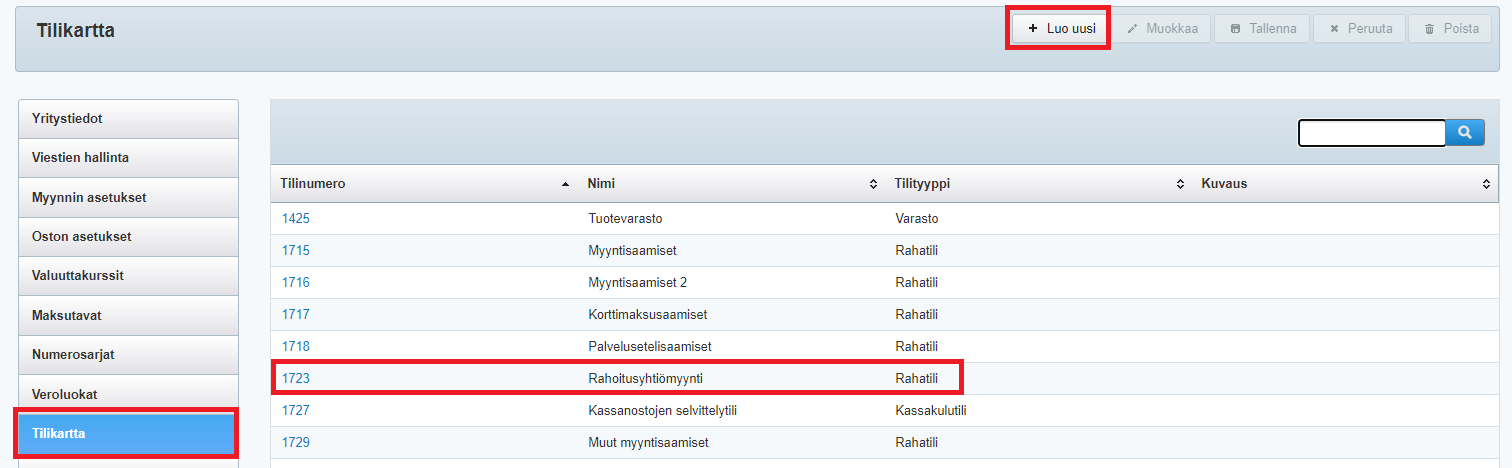1512x468 pixels.
Task: Open account 1425 Tuotevarasto link
Action: coord(296,218)
